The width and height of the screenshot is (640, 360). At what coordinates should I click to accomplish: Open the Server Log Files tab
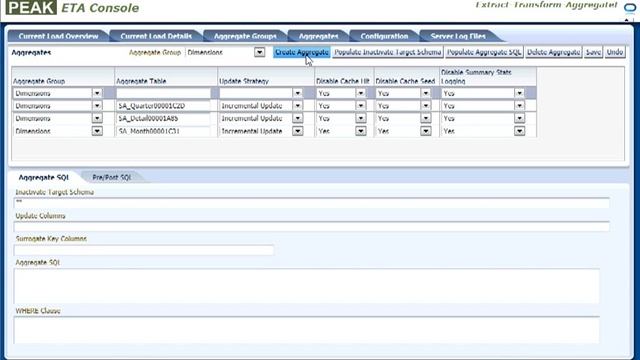458,36
